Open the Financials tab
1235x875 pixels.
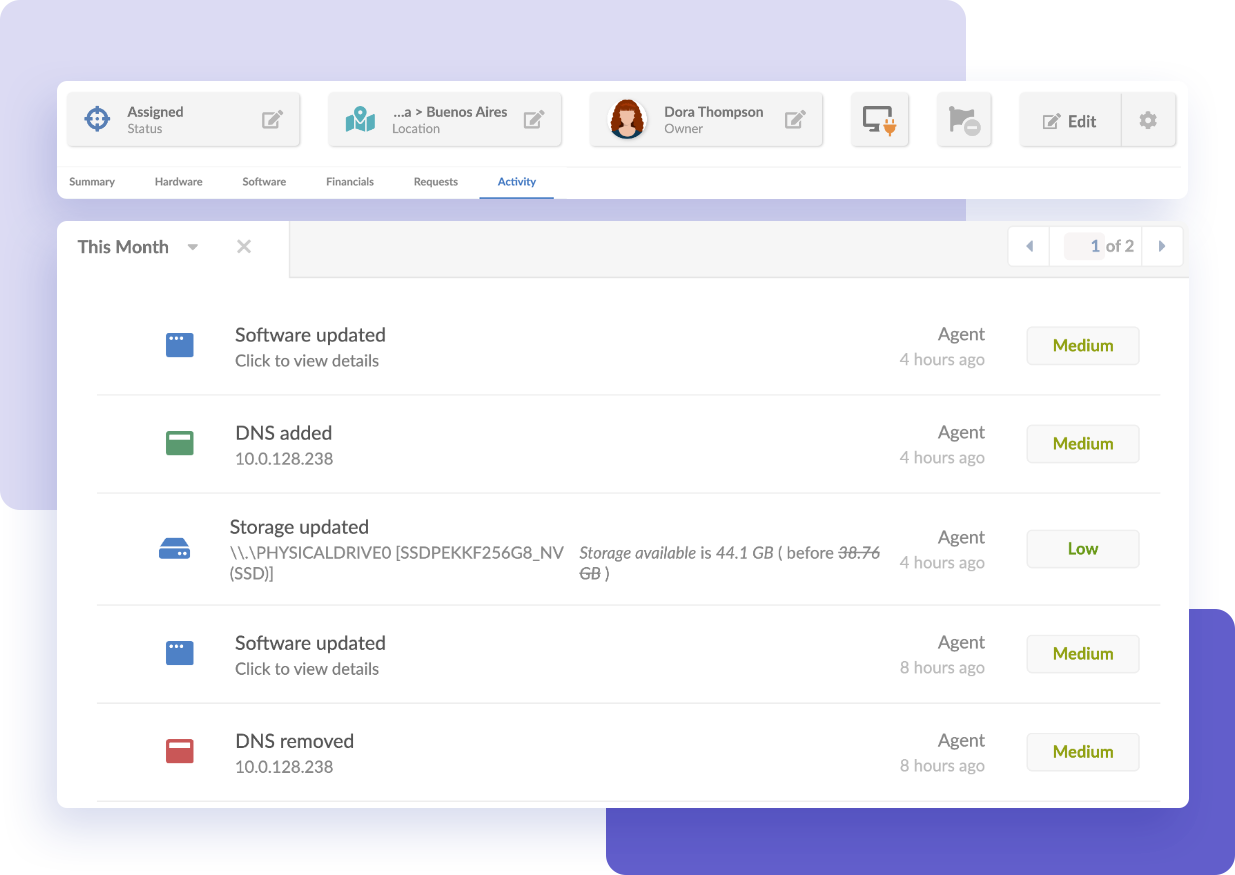point(350,182)
